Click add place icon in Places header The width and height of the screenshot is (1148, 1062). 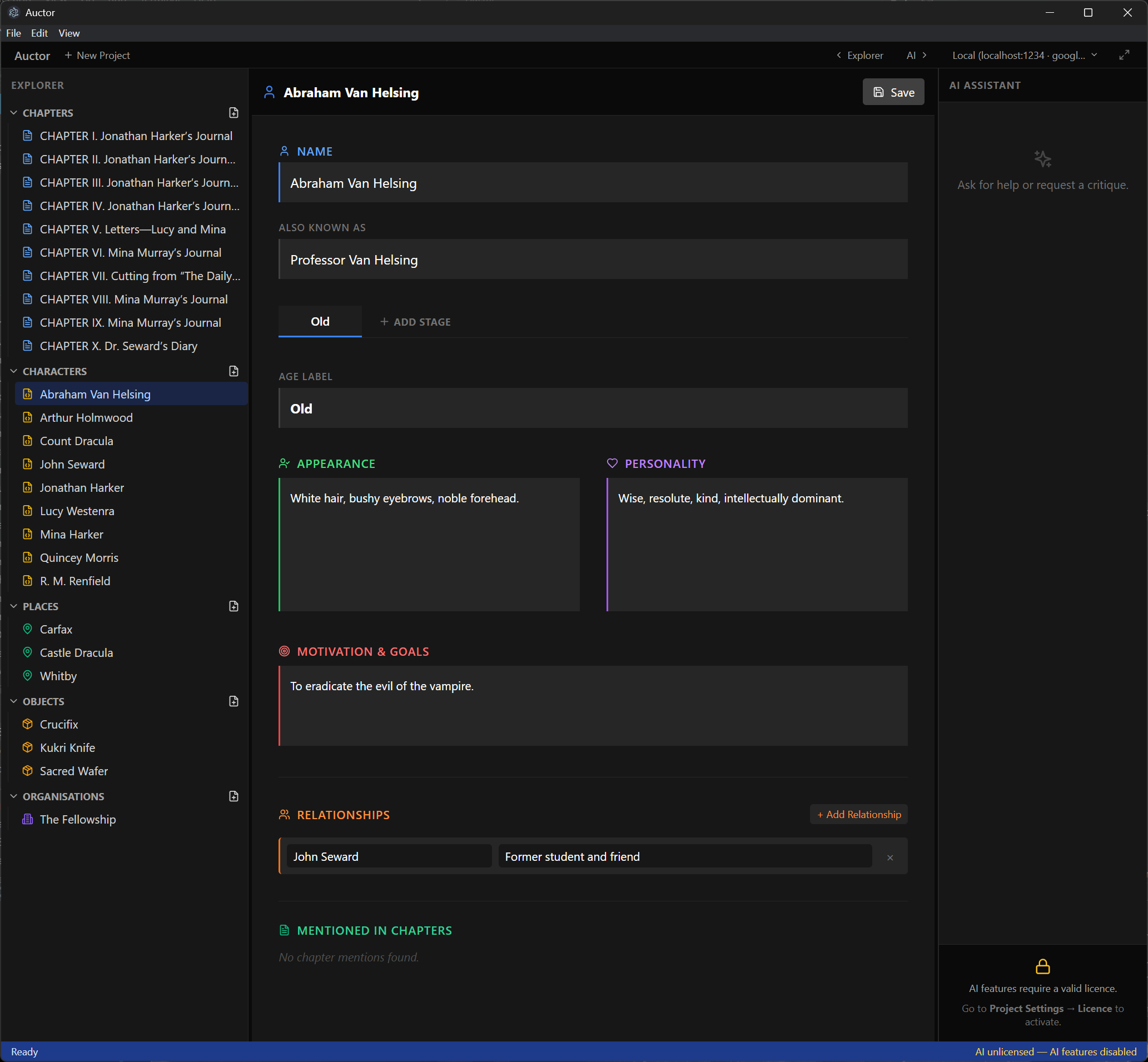233,606
